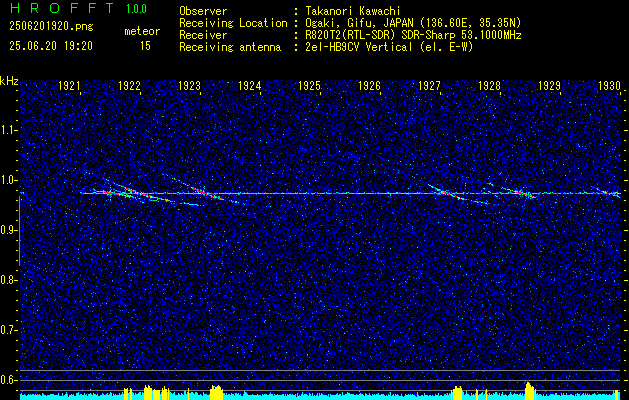The width and height of the screenshot is (629, 400).
Task: Click the 0.9 frequency axis label
Action: coord(8,230)
